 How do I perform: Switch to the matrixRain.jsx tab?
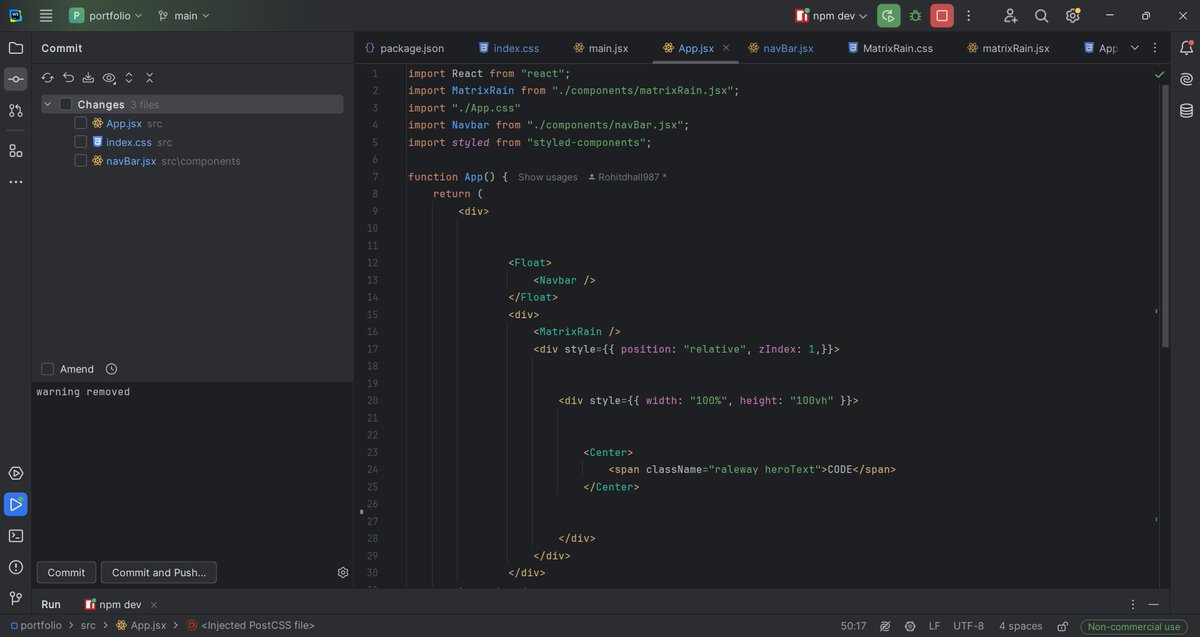click(1008, 48)
